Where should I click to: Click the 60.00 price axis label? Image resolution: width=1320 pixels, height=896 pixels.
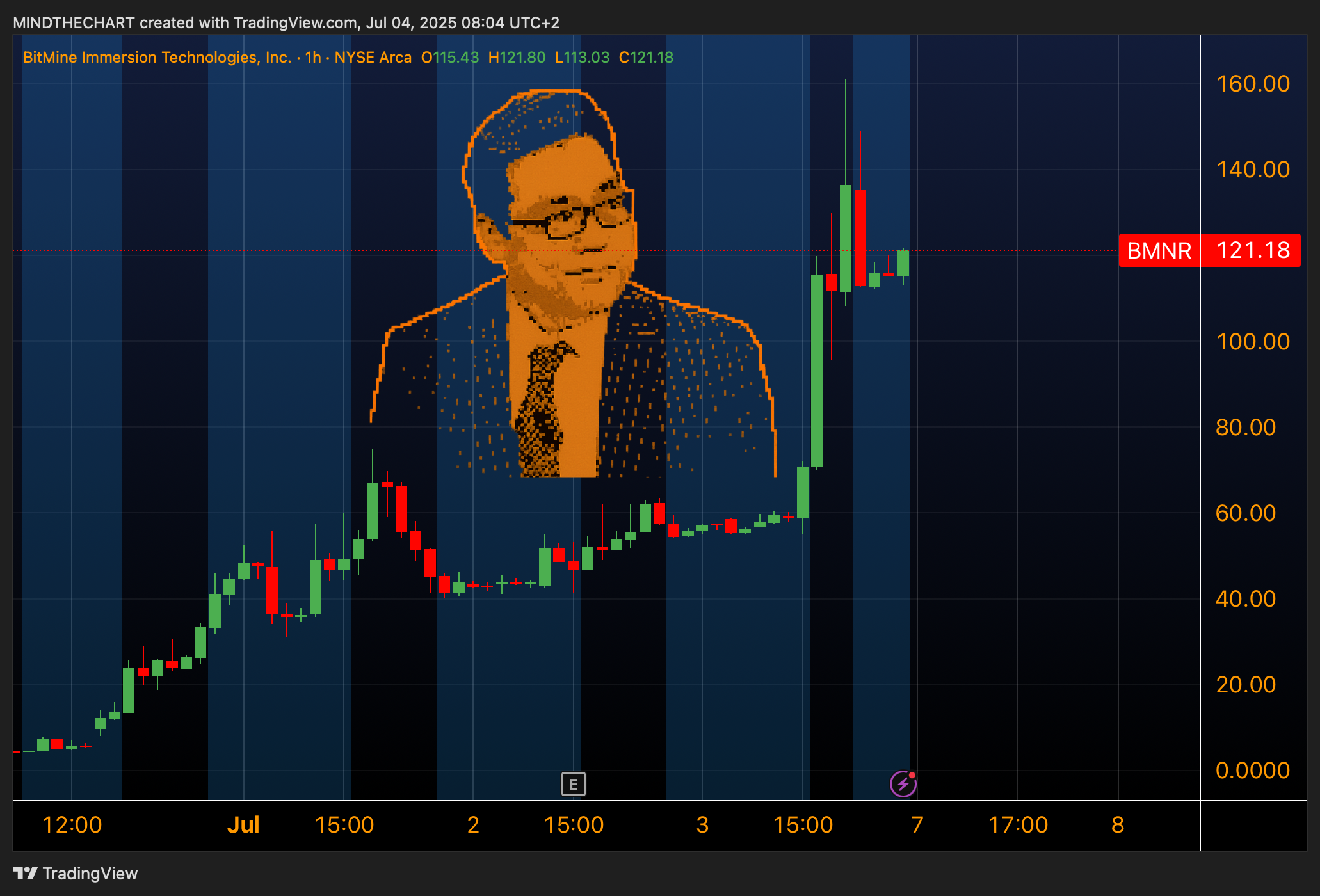click(x=1246, y=513)
